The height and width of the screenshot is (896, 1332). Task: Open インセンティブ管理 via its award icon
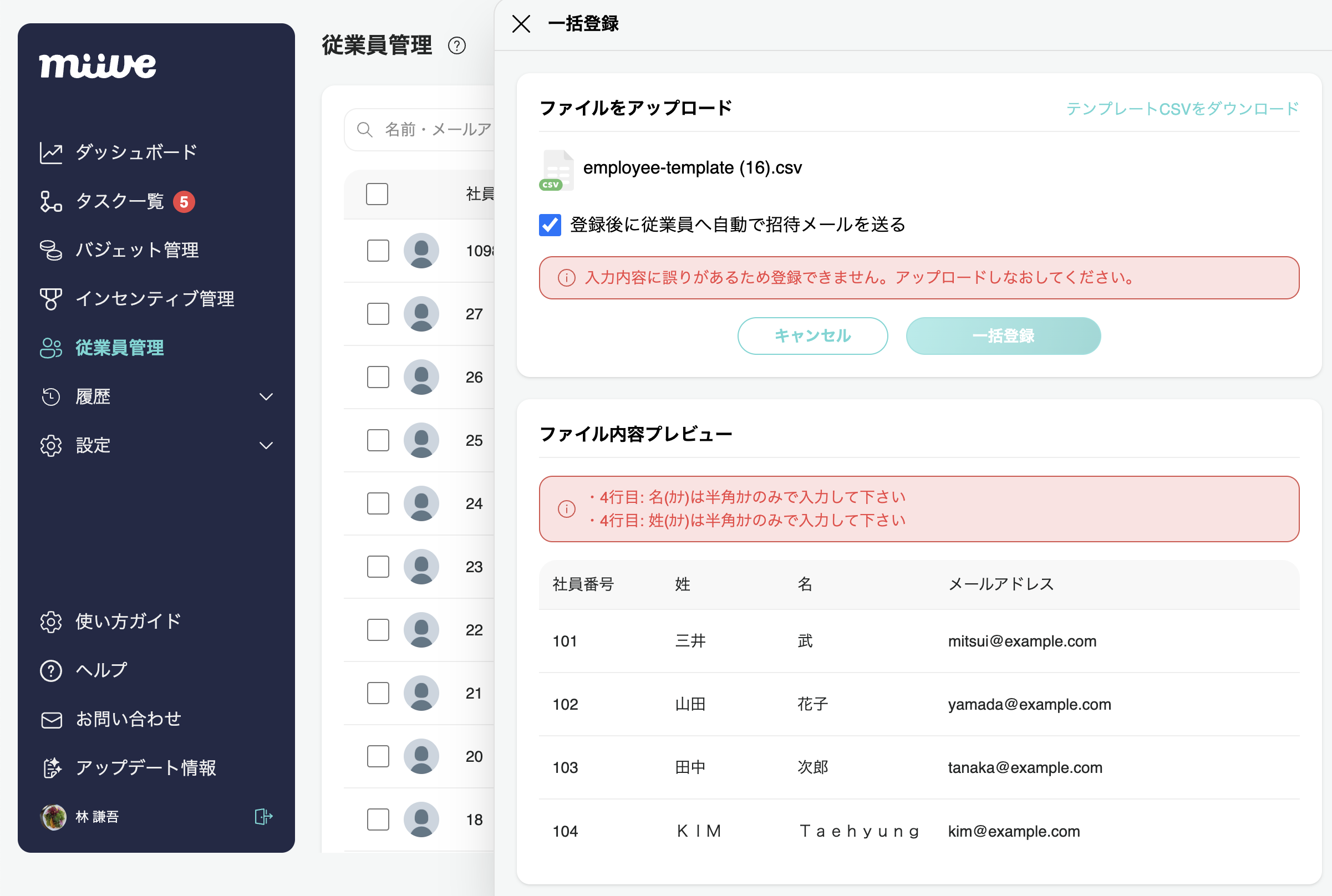[x=51, y=299]
